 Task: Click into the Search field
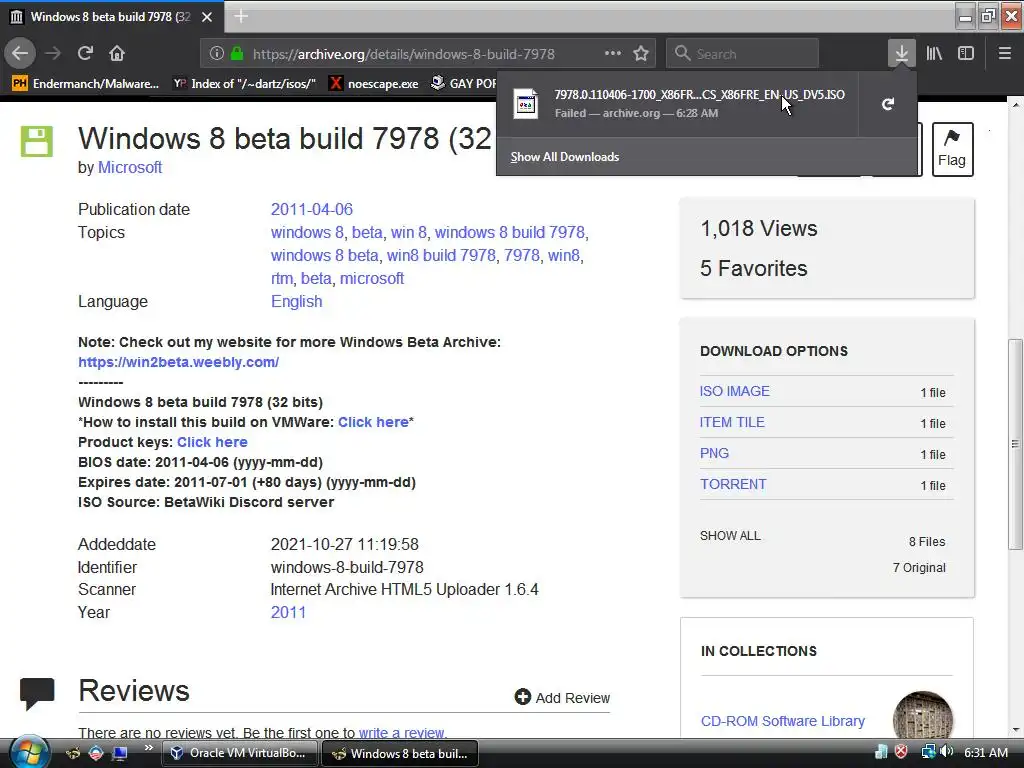click(x=743, y=54)
